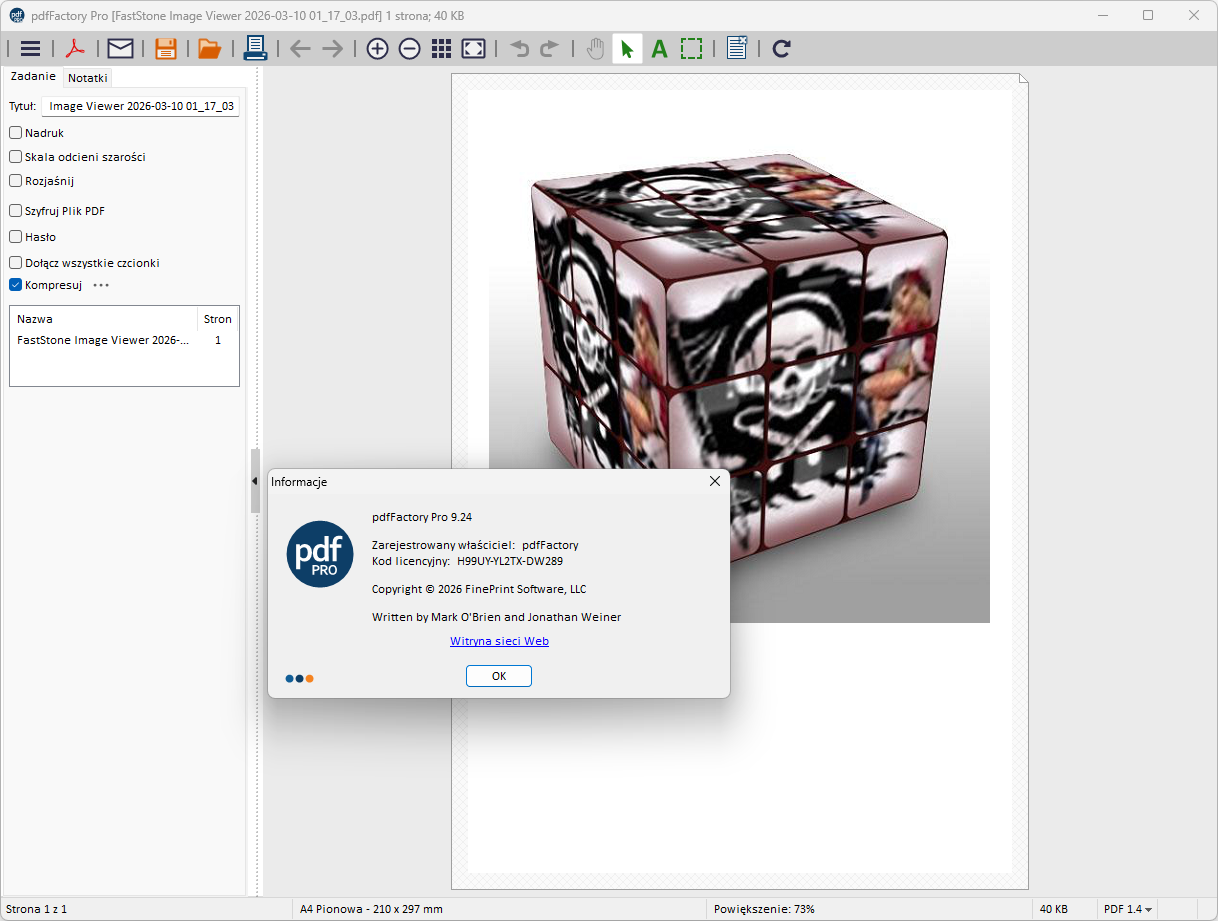Image resolution: width=1218 pixels, height=921 pixels.
Task: Show thumbnail grid view
Action: click(x=441, y=48)
